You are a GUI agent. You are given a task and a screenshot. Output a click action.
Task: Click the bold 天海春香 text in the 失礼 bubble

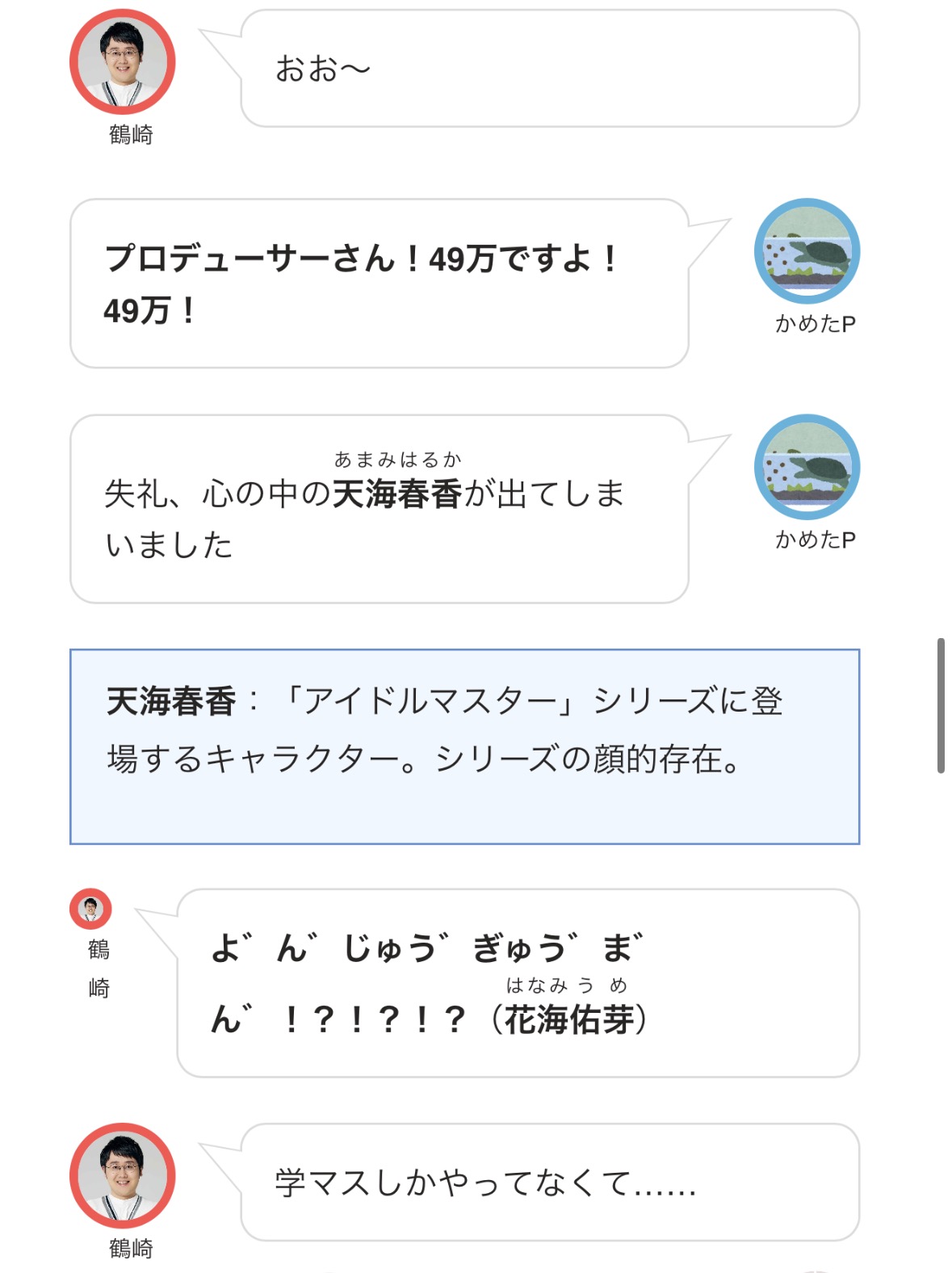point(396,494)
